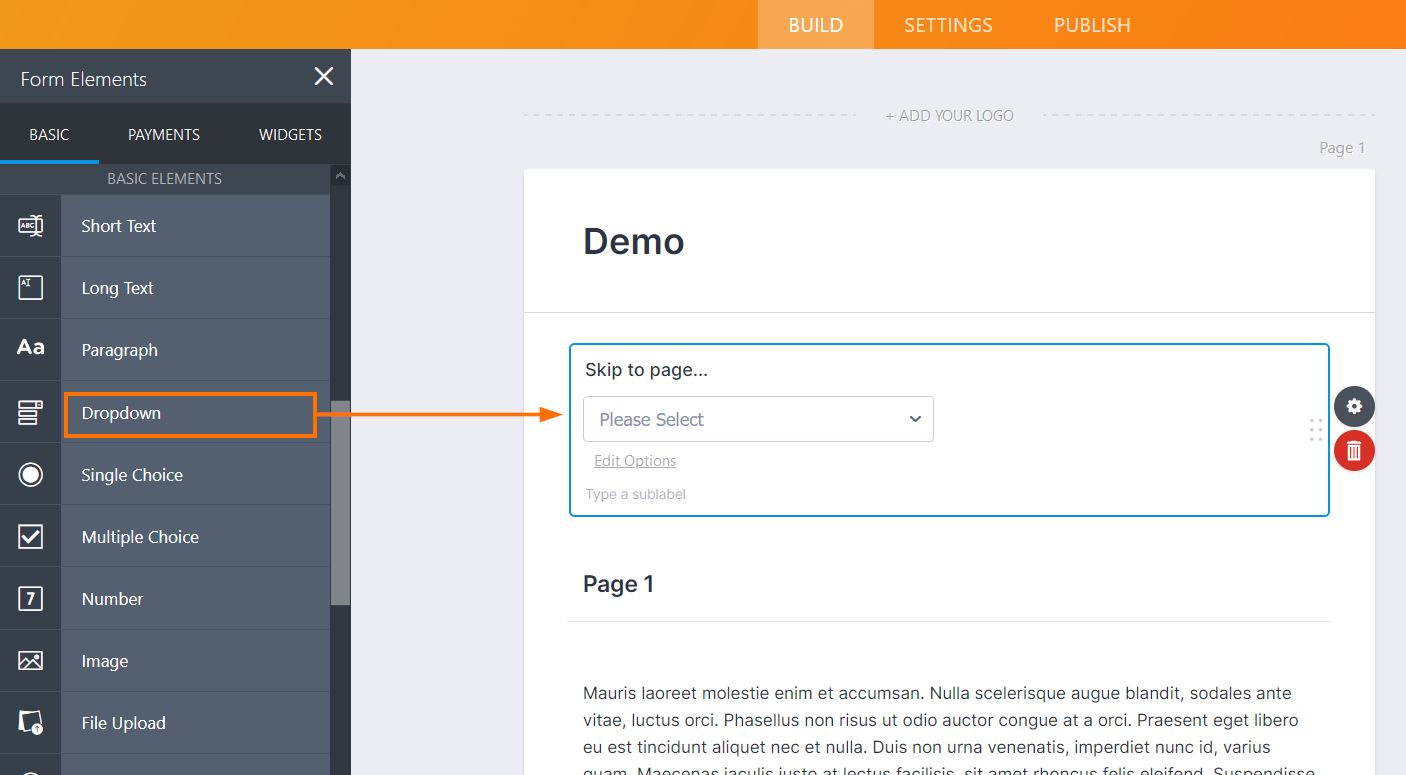Click the scrollbar up arrow
The width and height of the screenshot is (1406, 775).
(x=340, y=176)
